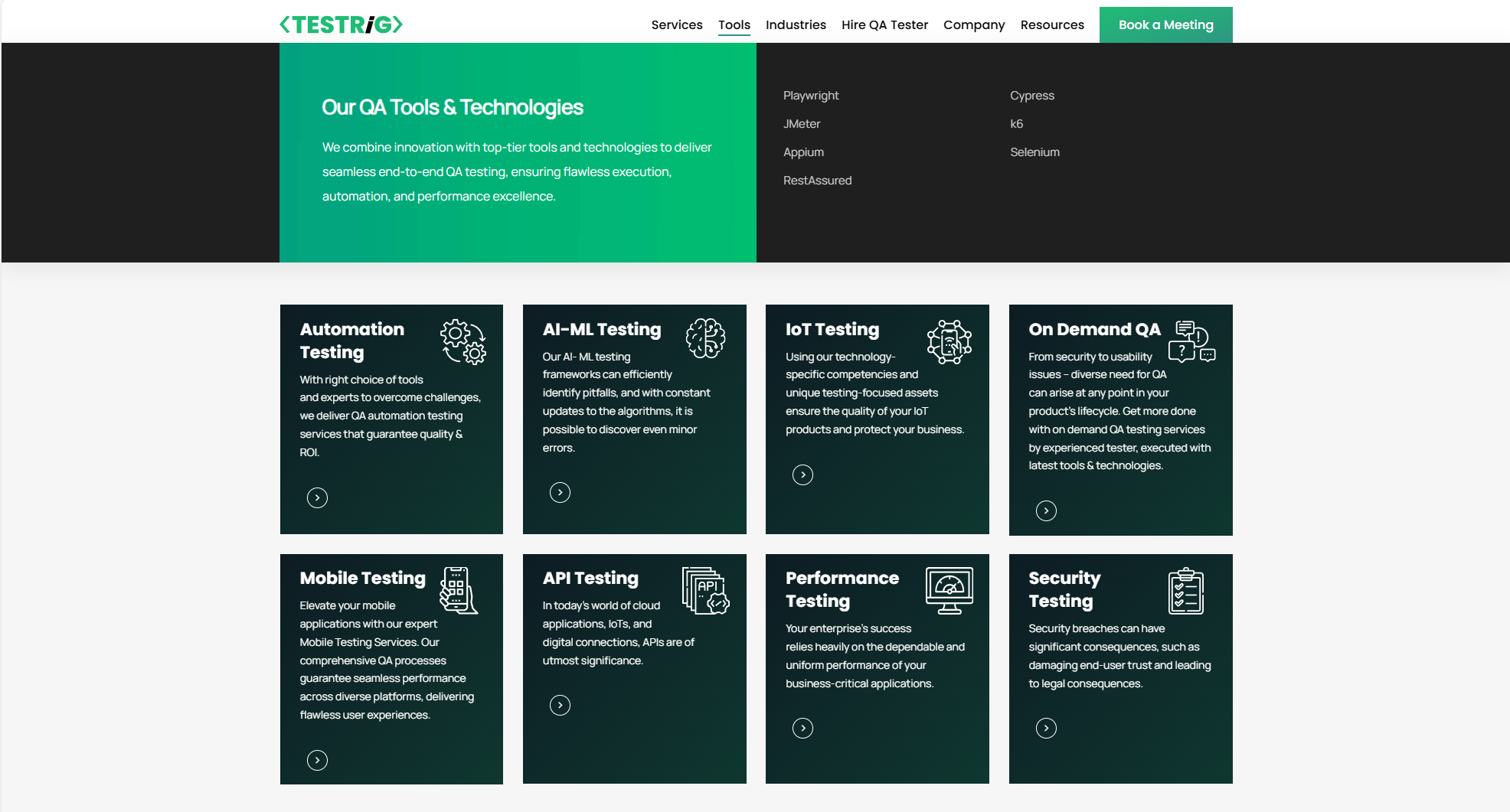The image size is (1510, 812).
Task: Open the Selenium link
Action: [x=1034, y=152]
